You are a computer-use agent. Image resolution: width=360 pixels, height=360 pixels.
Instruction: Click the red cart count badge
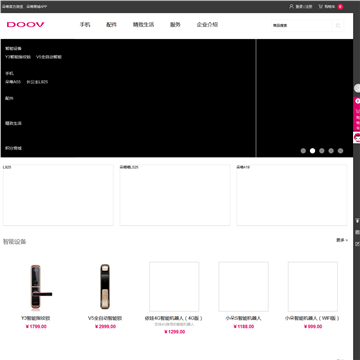tap(340, 7)
